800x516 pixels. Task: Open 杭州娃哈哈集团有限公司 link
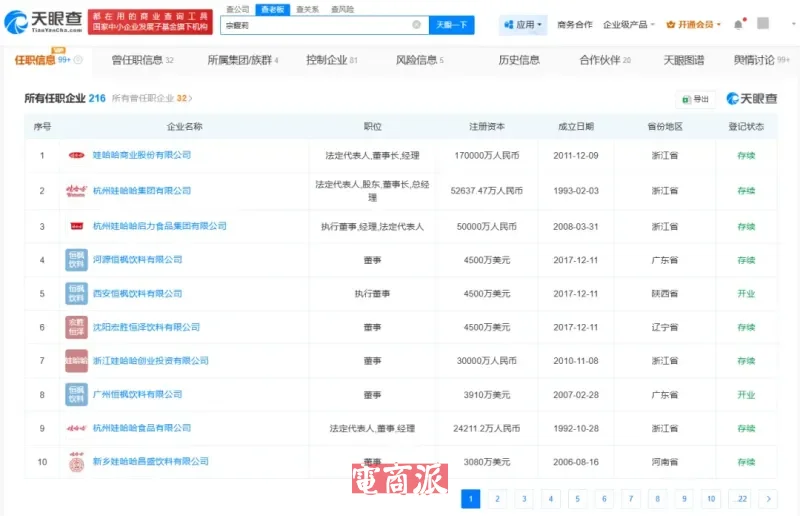click(x=142, y=190)
